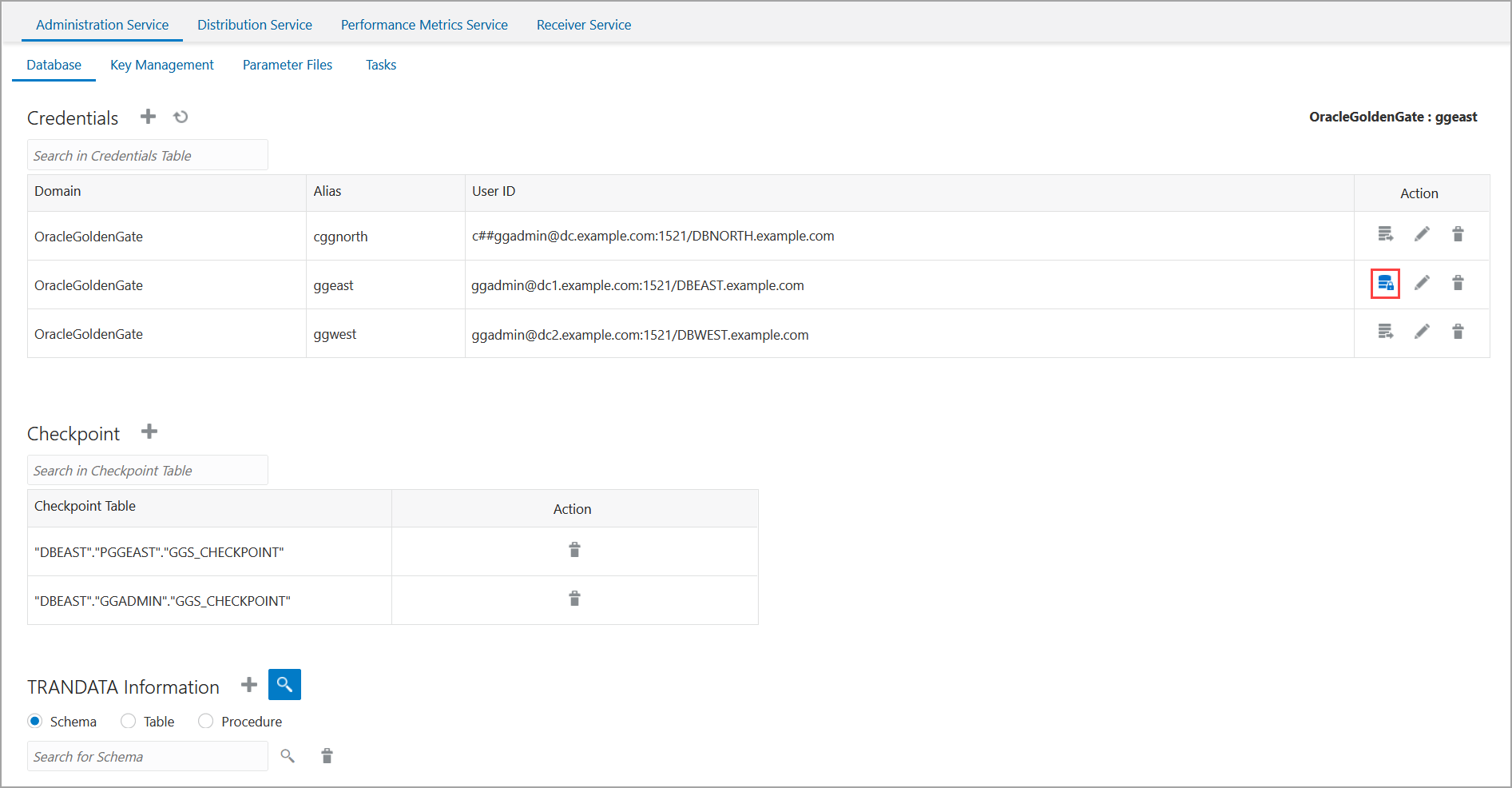Viewport: 1512px width, 788px height.
Task: Refresh the Credentials table
Action: pyautogui.click(x=181, y=117)
